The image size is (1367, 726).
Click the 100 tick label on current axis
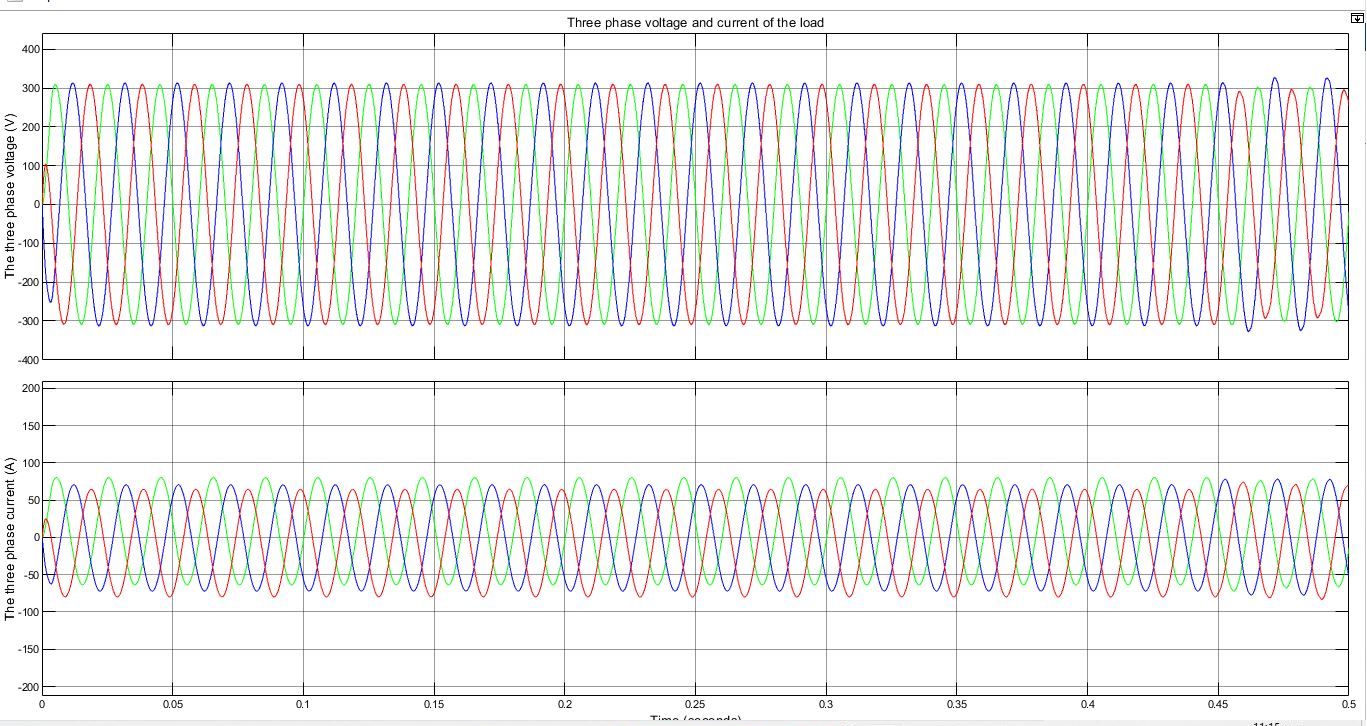27,463
